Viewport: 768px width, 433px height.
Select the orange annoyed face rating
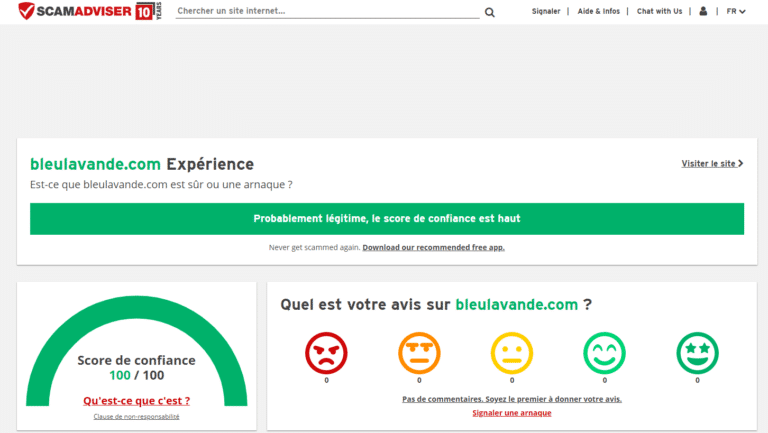[x=419, y=352]
